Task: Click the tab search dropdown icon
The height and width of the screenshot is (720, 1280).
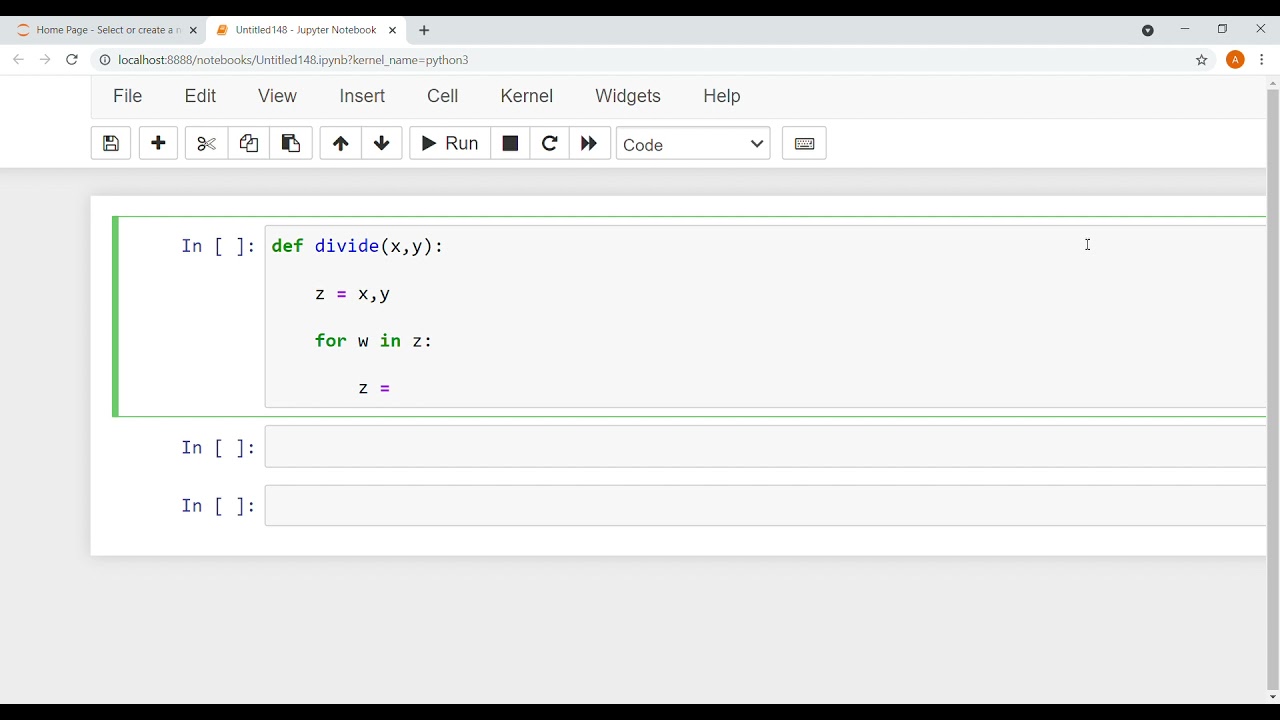Action: [x=1148, y=30]
